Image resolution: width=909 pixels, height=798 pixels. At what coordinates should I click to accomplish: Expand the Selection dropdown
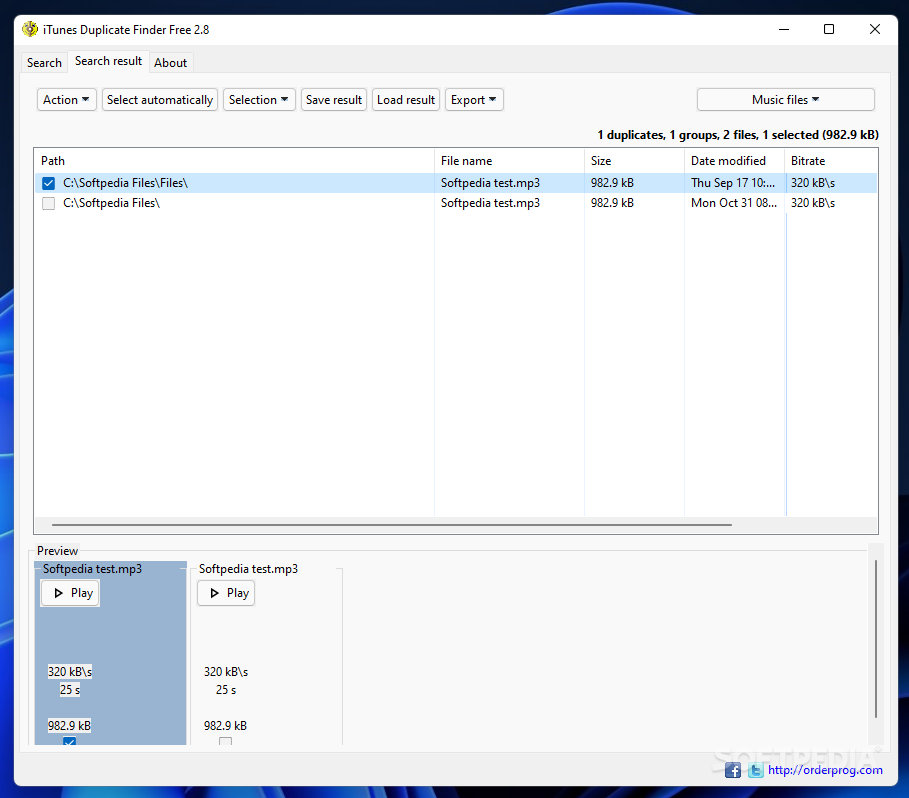pos(259,100)
